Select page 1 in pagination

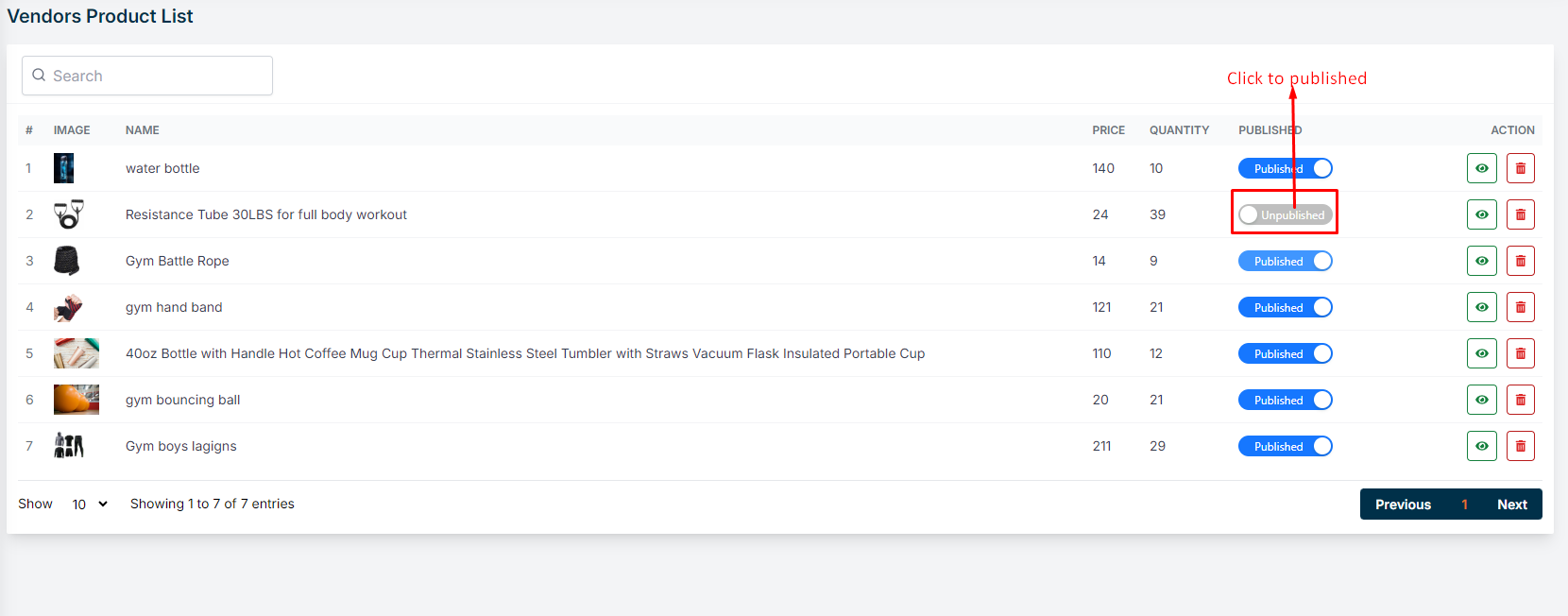tap(1464, 505)
